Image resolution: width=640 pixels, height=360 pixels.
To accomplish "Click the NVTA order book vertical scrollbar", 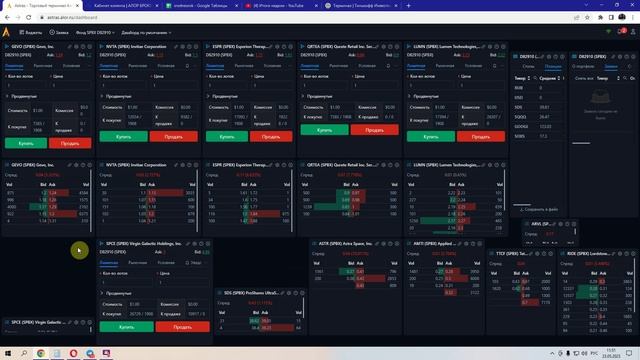I will (x=198, y=201).
